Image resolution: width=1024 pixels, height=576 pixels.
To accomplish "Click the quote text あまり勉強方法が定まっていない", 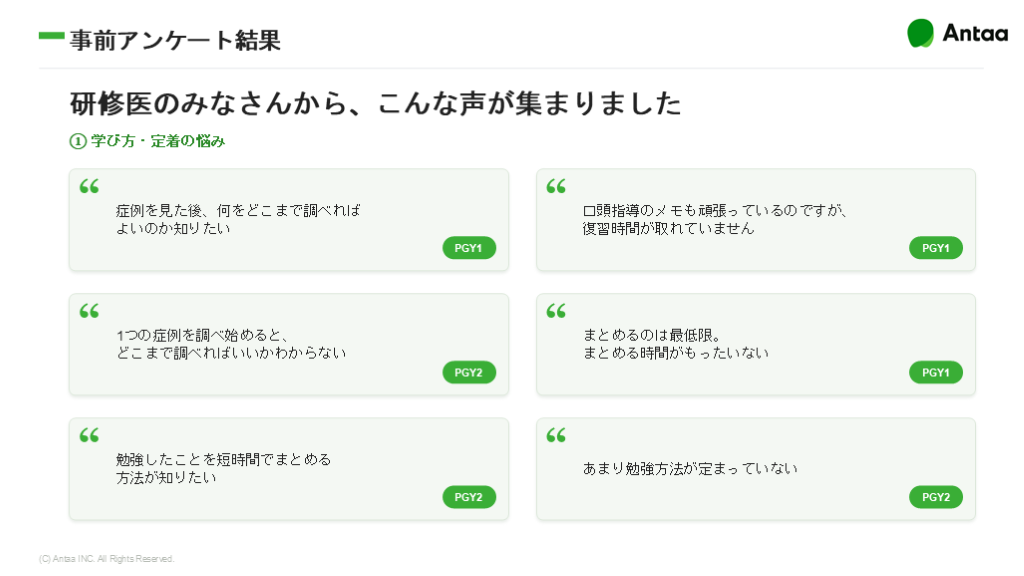I will pos(690,468).
